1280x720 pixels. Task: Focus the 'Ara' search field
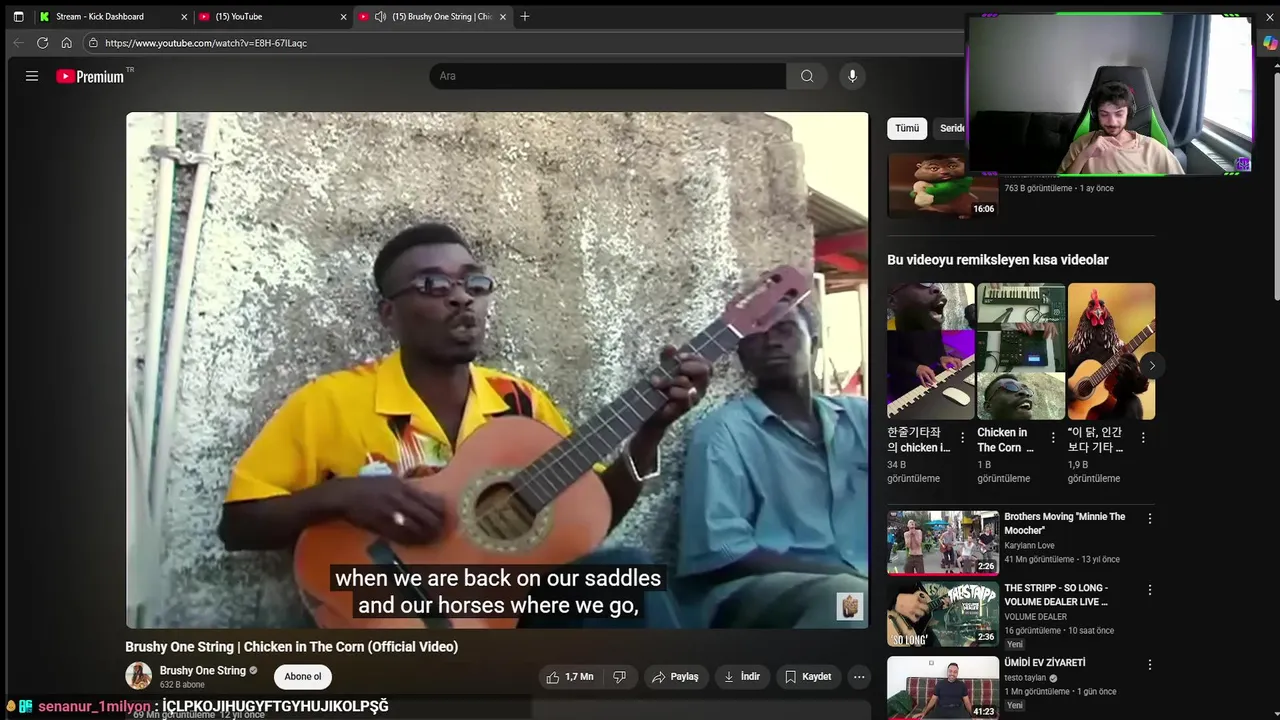[x=608, y=76]
